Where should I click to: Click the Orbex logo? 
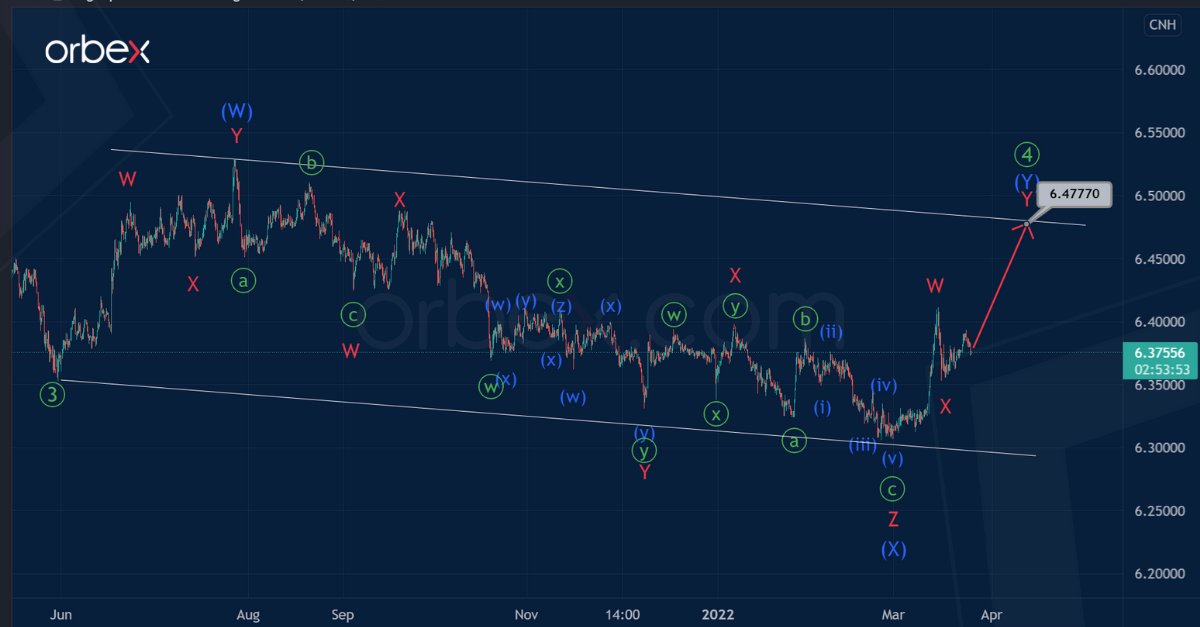click(97, 51)
